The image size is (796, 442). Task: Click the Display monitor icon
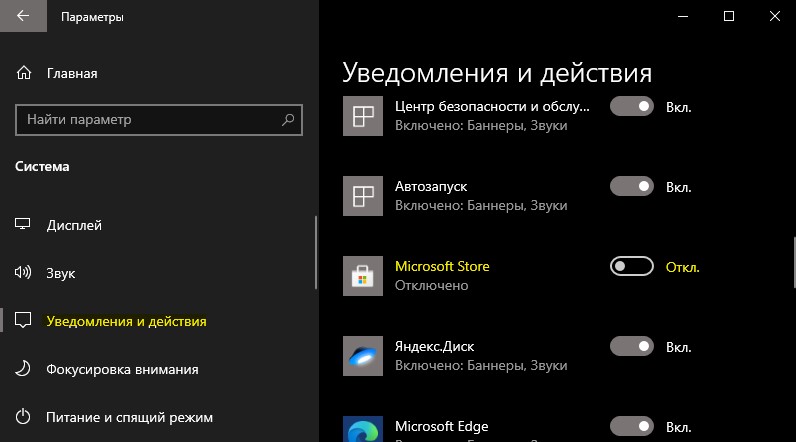click(23, 224)
